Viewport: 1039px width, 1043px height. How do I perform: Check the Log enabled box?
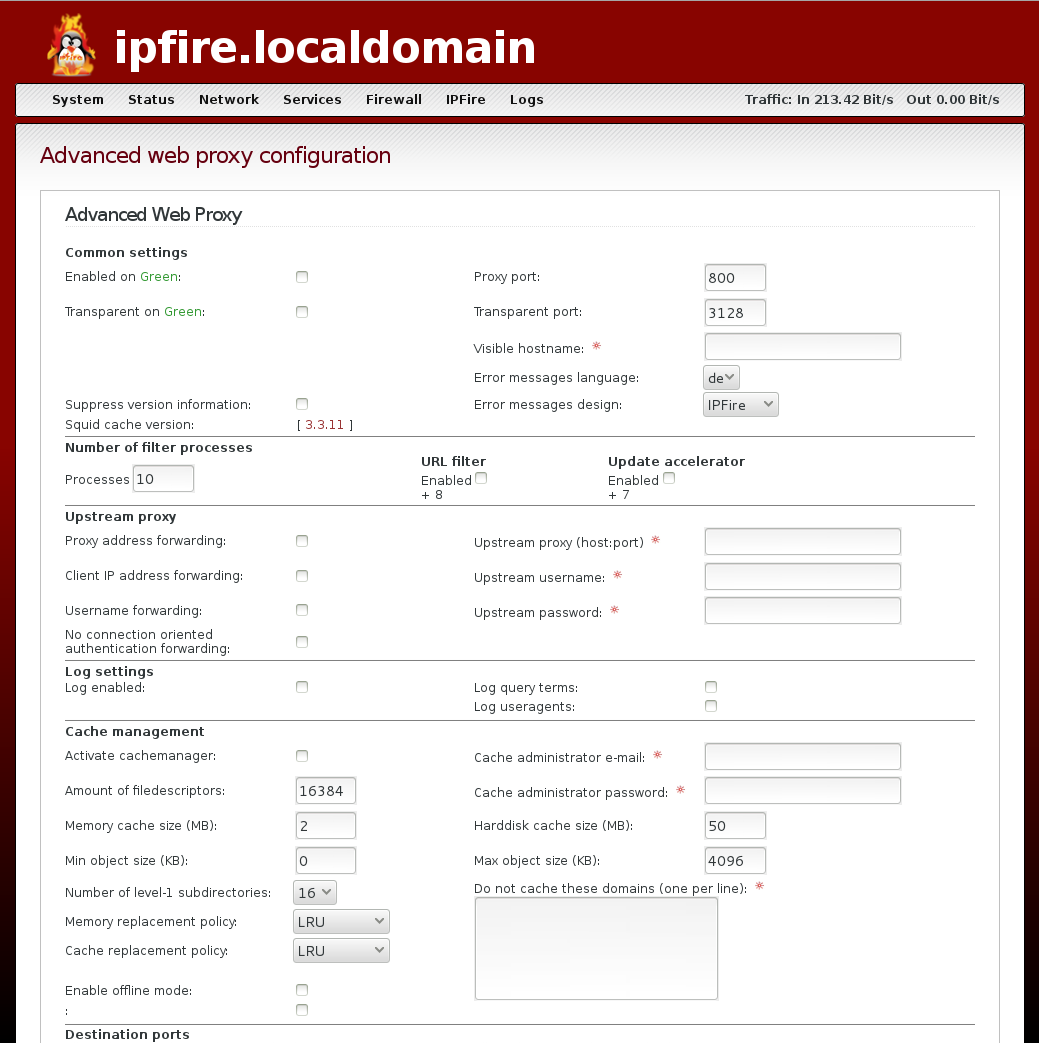302,687
